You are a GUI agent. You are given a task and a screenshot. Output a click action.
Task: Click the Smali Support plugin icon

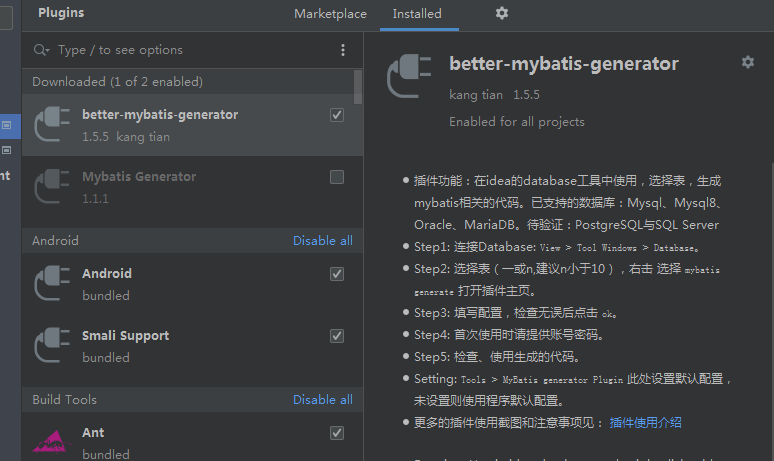point(52,346)
